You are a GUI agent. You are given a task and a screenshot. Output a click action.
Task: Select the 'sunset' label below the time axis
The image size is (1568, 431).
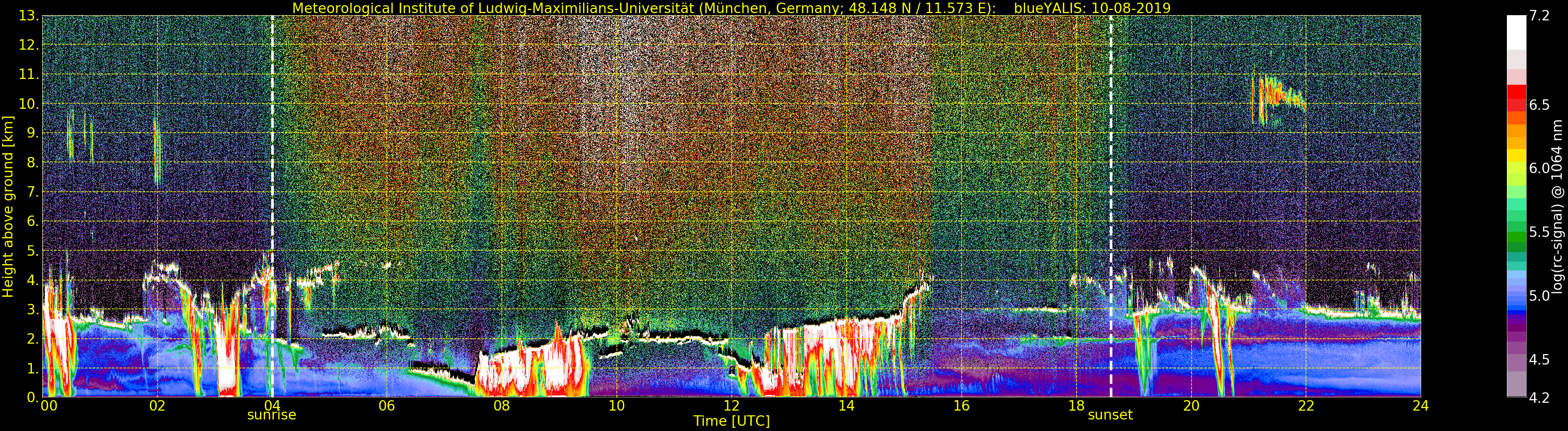1110,415
